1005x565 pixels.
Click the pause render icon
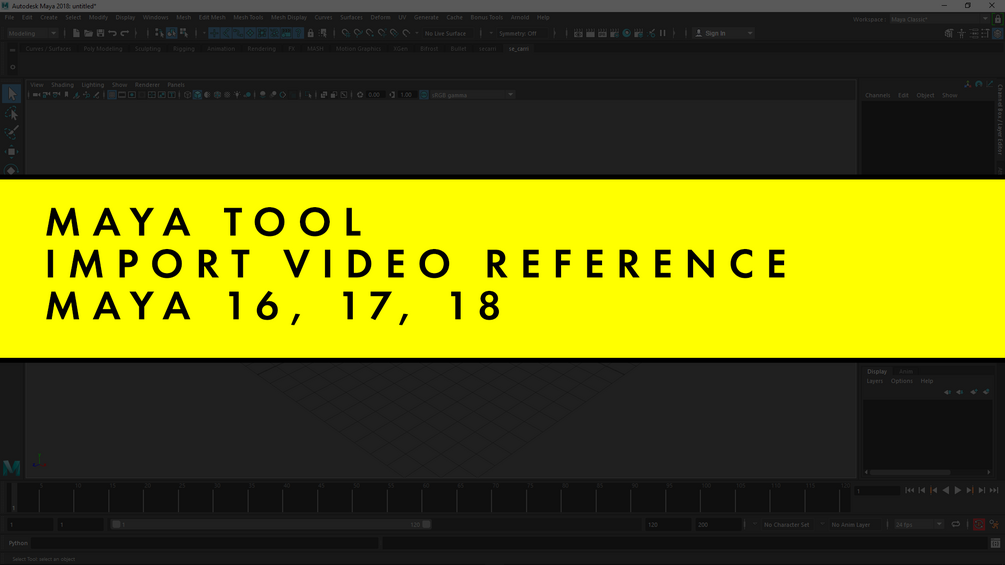tap(663, 33)
